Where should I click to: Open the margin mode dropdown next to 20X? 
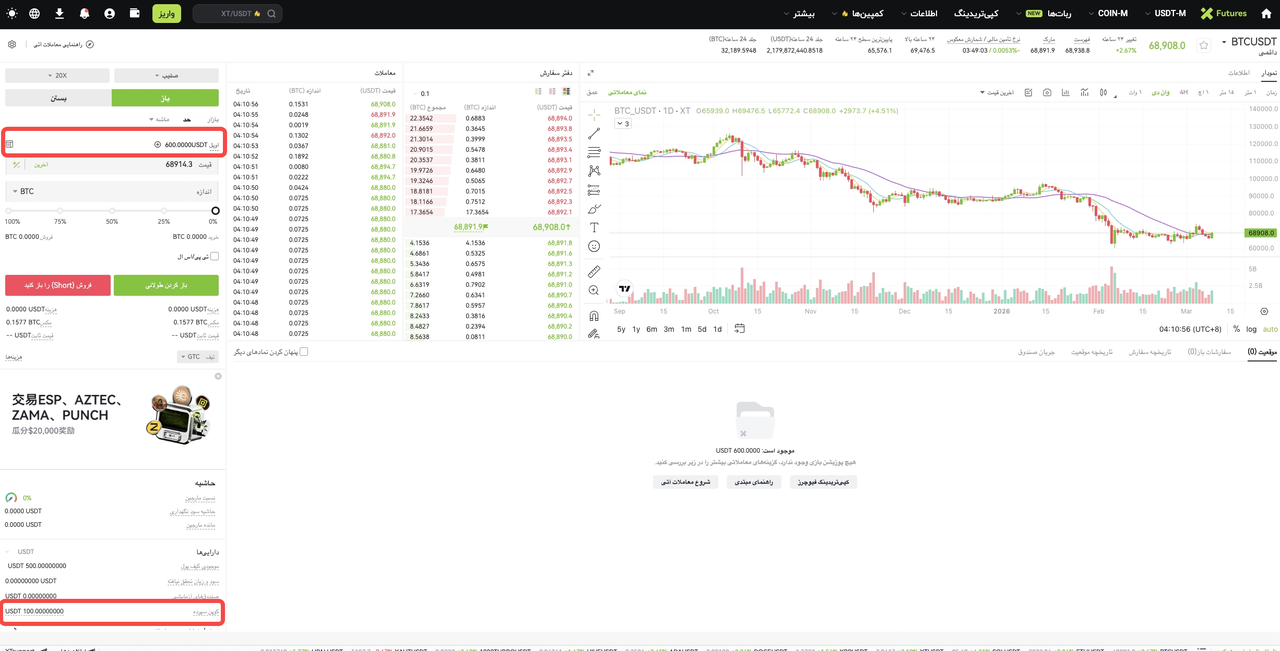[x=166, y=75]
